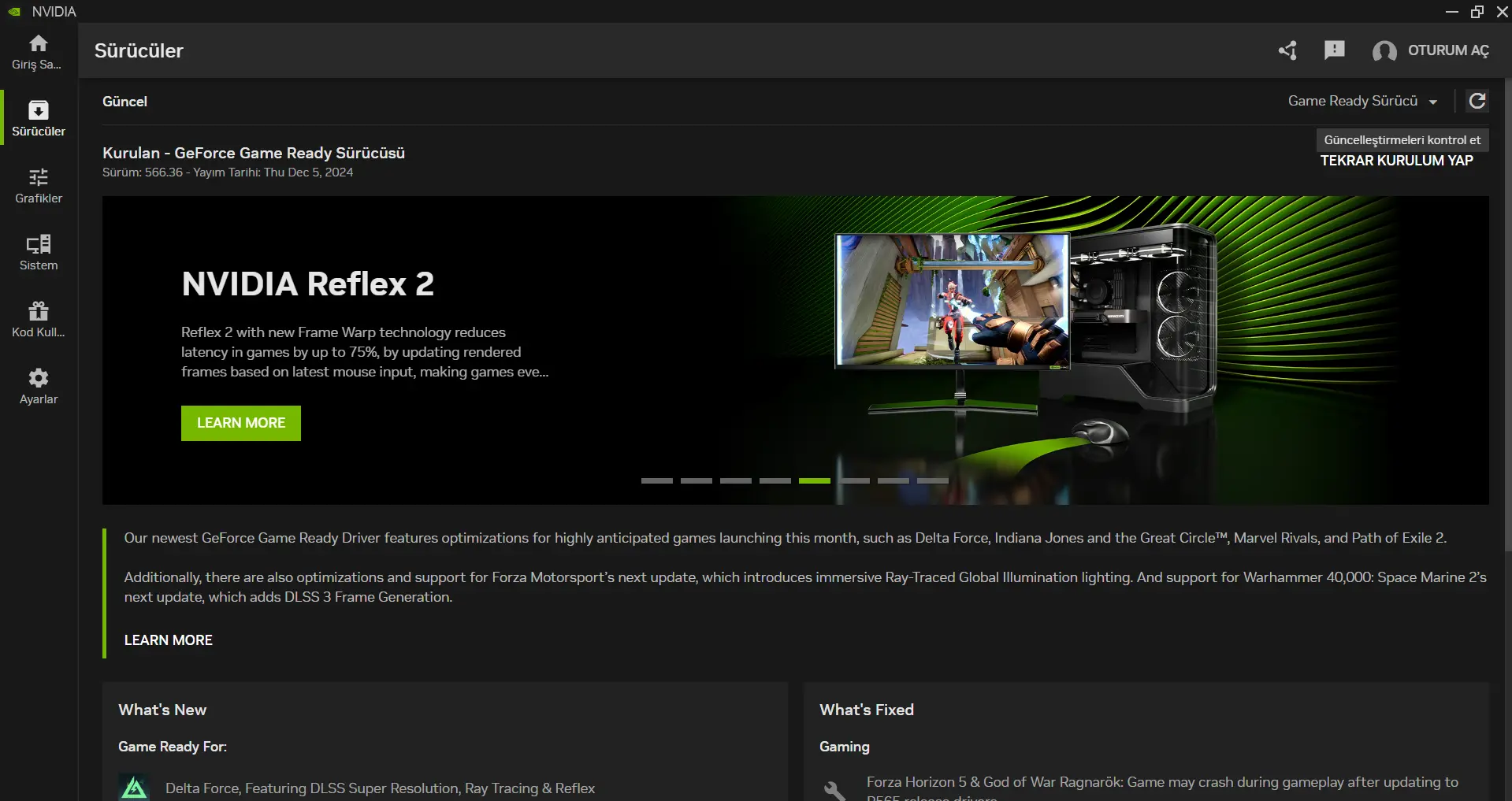This screenshot has width=1512, height=801.
Task: Click the Gaming subheading
Action: click(845, 747)
